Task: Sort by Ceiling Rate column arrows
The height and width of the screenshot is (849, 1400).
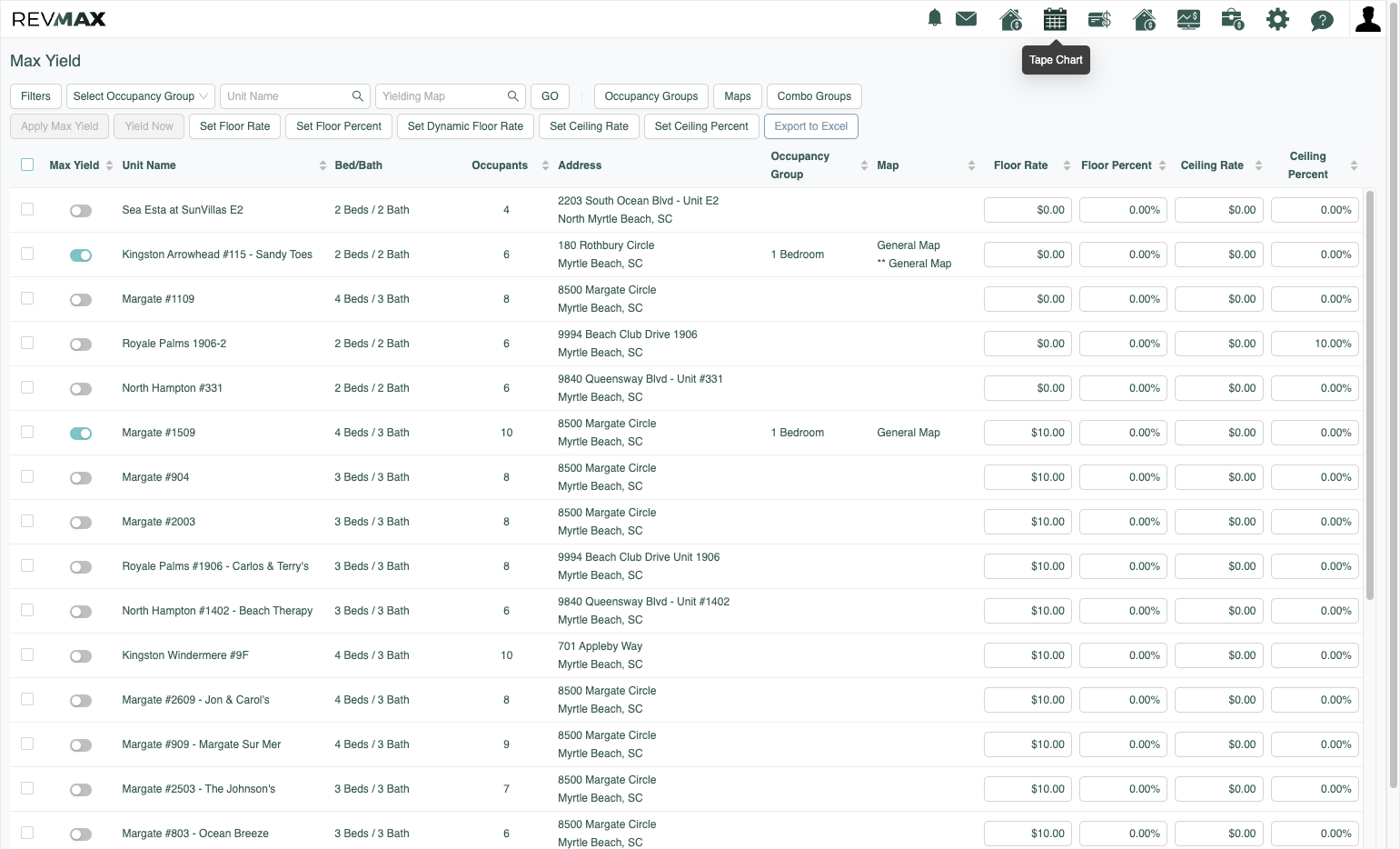Action: click(1258, 165)
